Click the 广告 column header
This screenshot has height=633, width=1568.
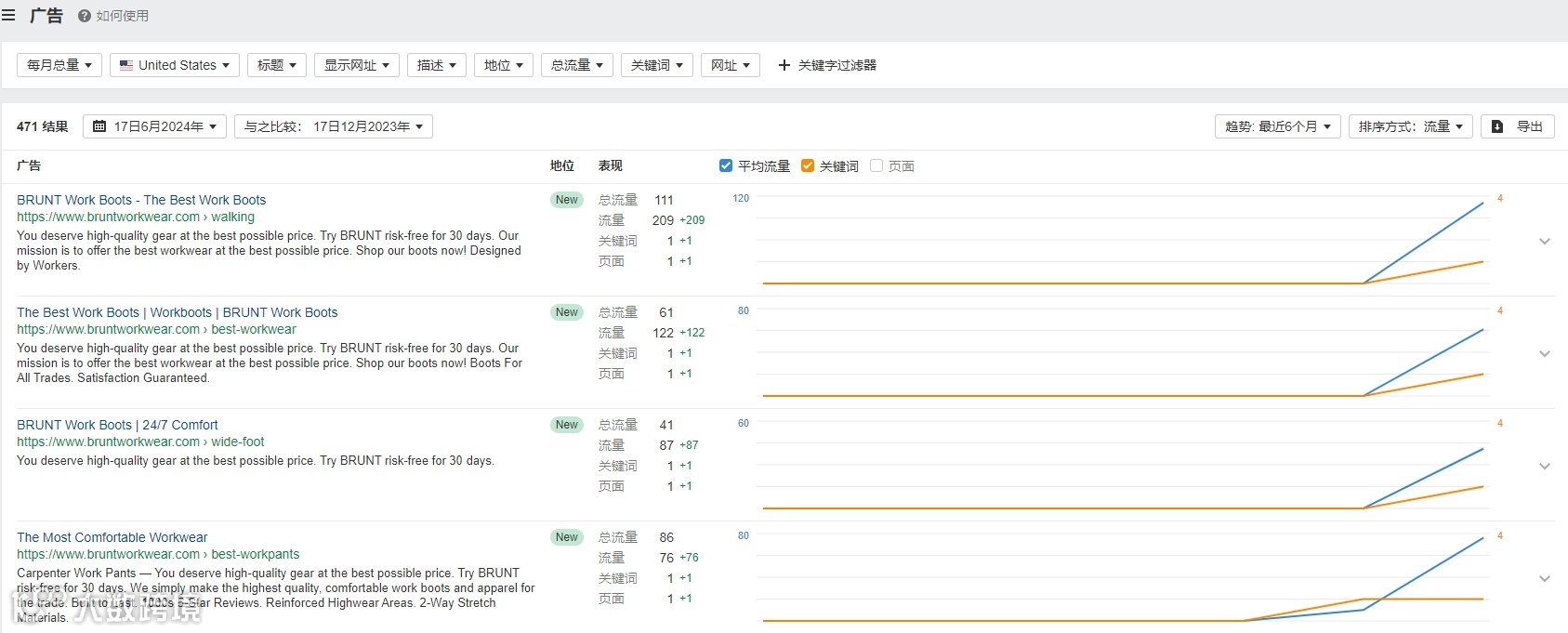click(29, 165)
